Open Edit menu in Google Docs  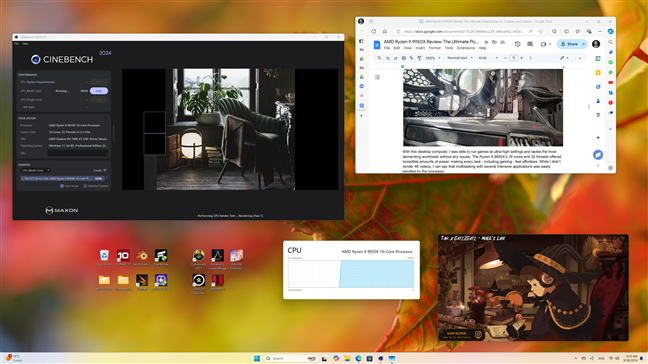click(x=397, y=48)
